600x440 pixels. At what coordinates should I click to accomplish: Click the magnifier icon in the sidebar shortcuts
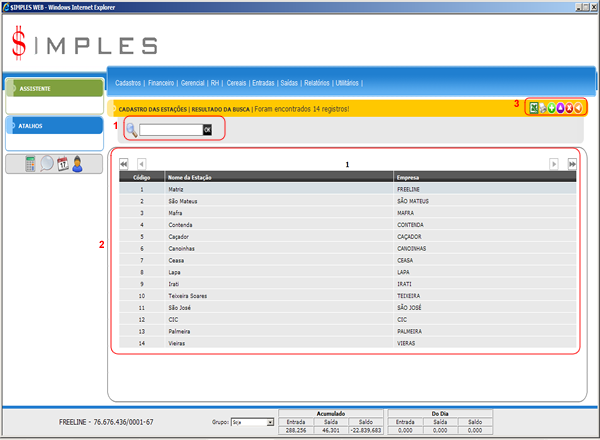47,164
